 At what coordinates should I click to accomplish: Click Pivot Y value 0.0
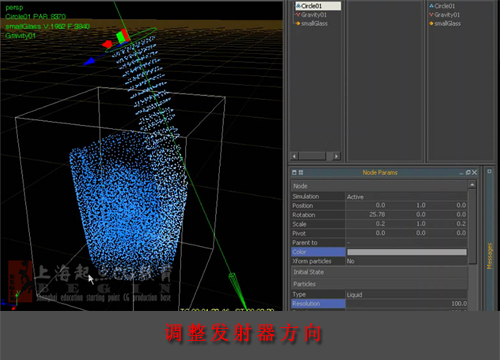(x=421, y=233)
